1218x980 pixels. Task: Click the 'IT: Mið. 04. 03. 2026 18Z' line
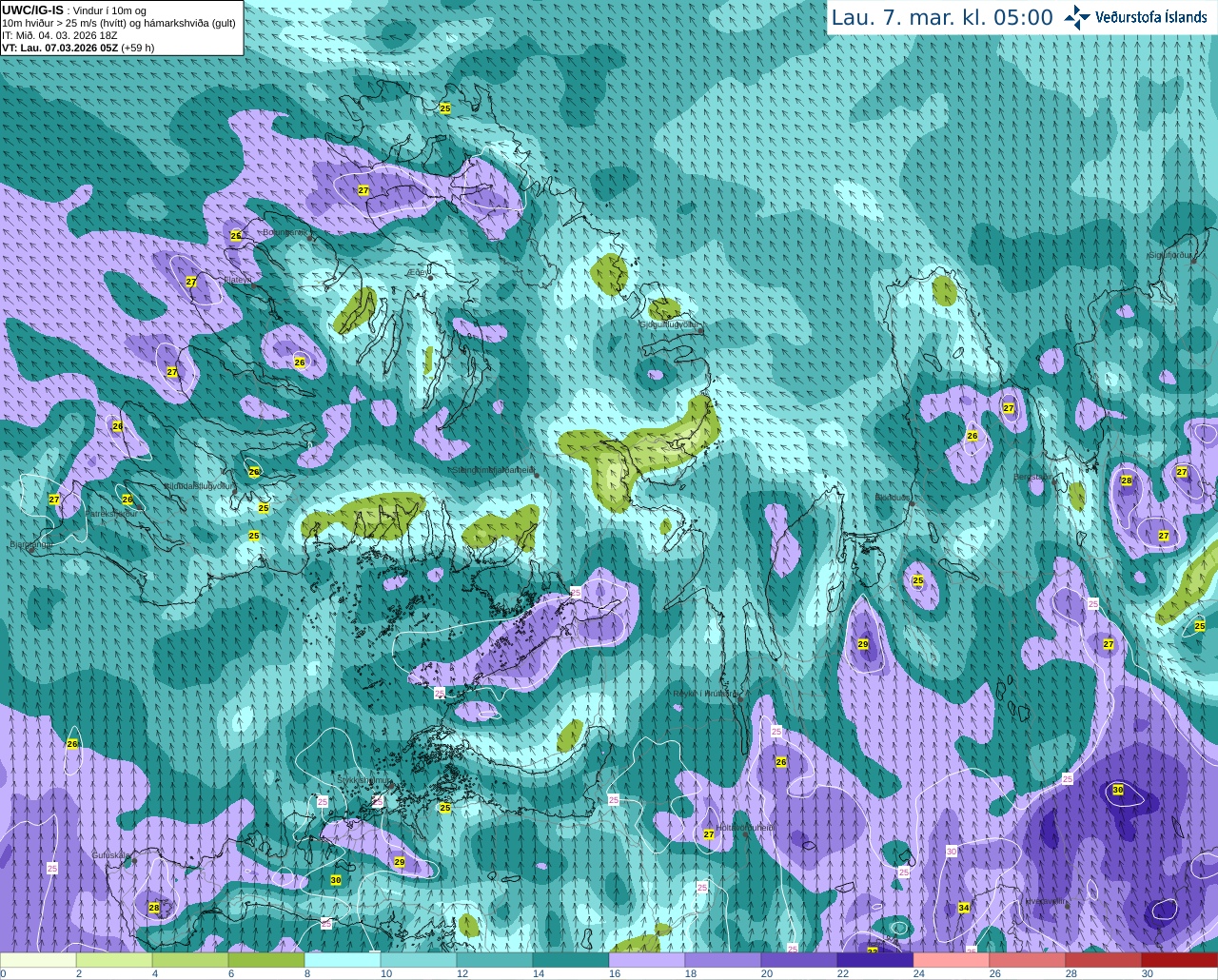pyautogui.click(x=60, y=35)
